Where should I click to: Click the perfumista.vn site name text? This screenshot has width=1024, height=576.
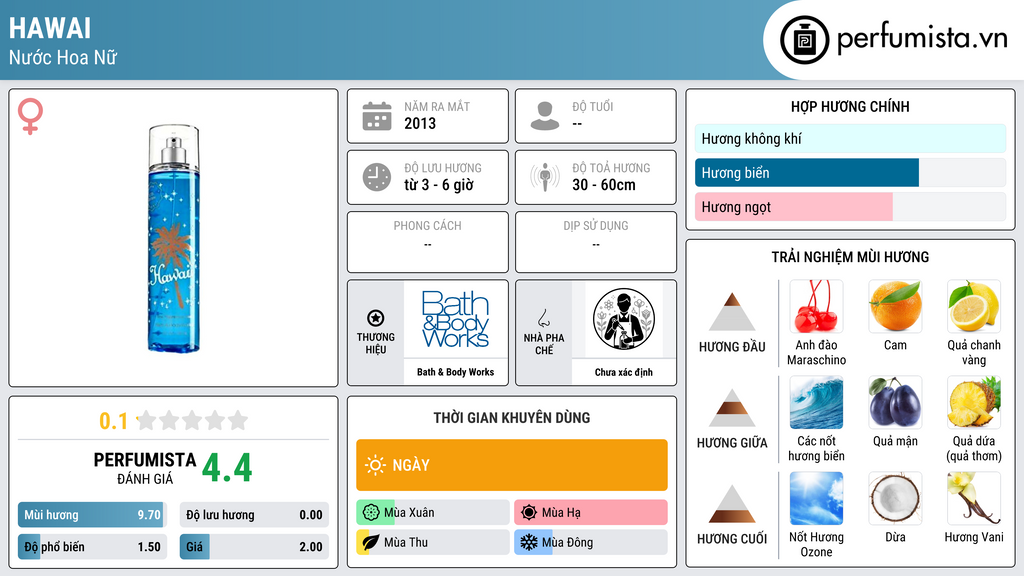(x=922, y=39)
